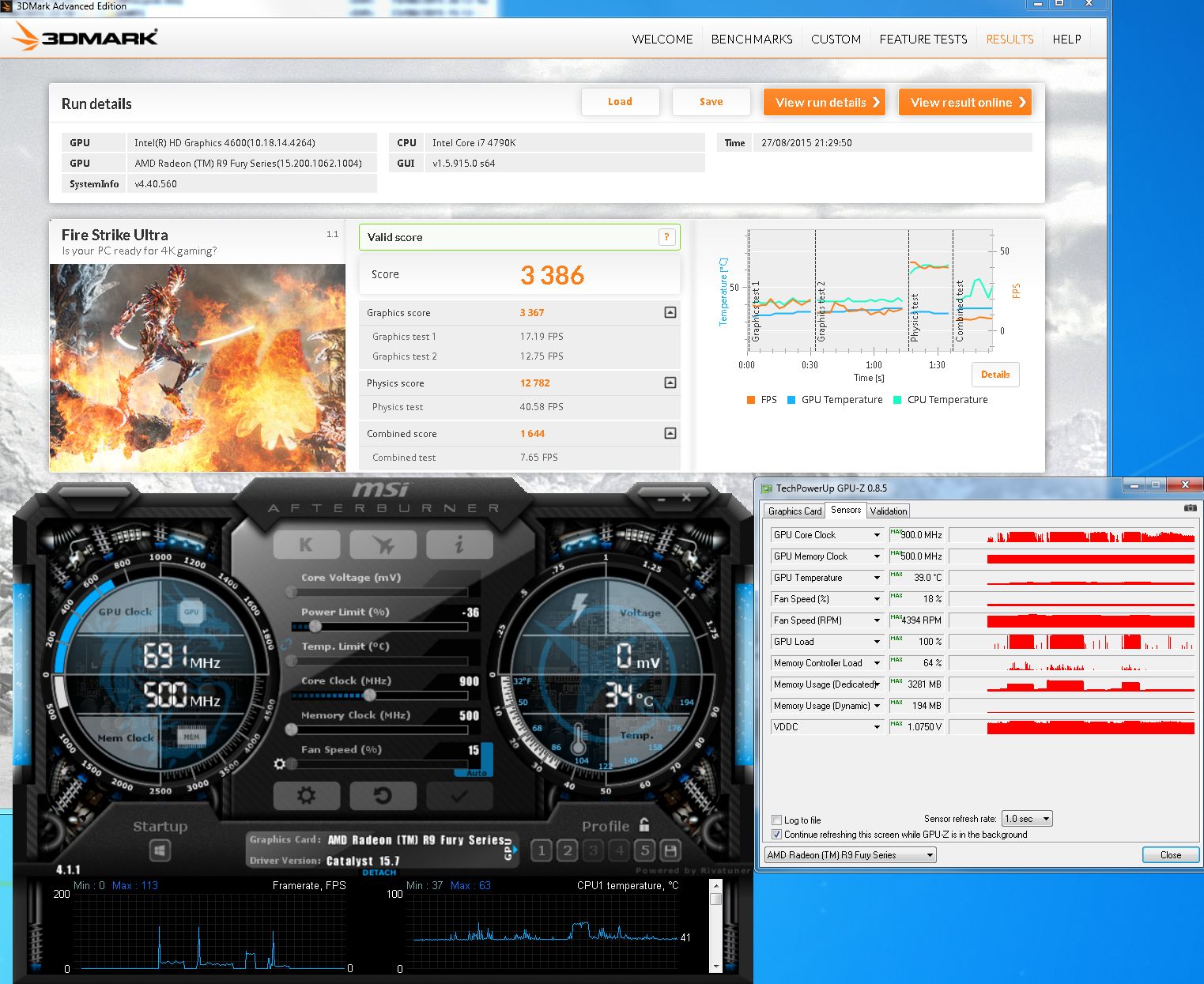Open Afterburner settings via the large gear button
The width and height of the screenshot is (1204, 984).
tap(307, 795)
